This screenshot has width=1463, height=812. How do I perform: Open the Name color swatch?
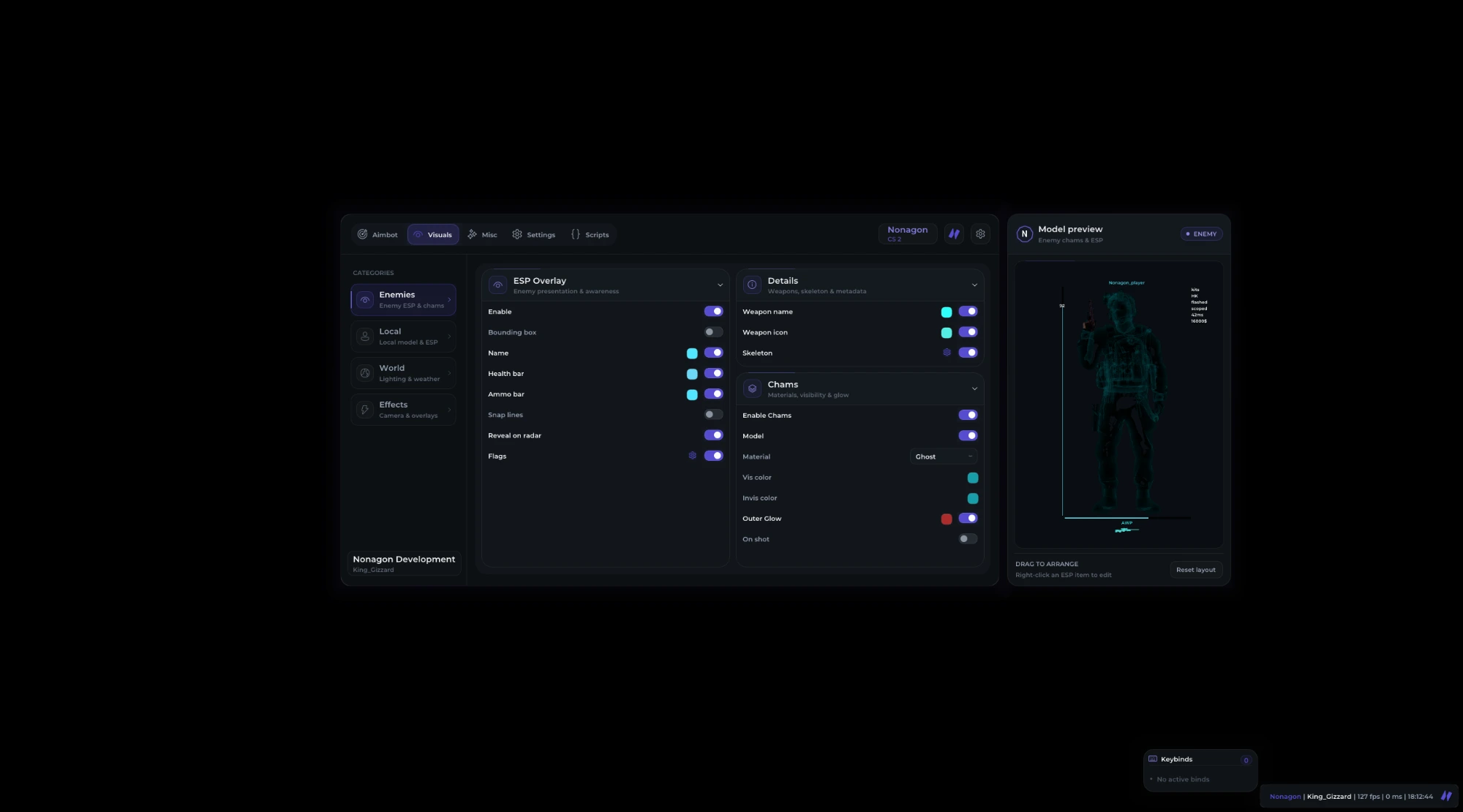pos(692,353)
